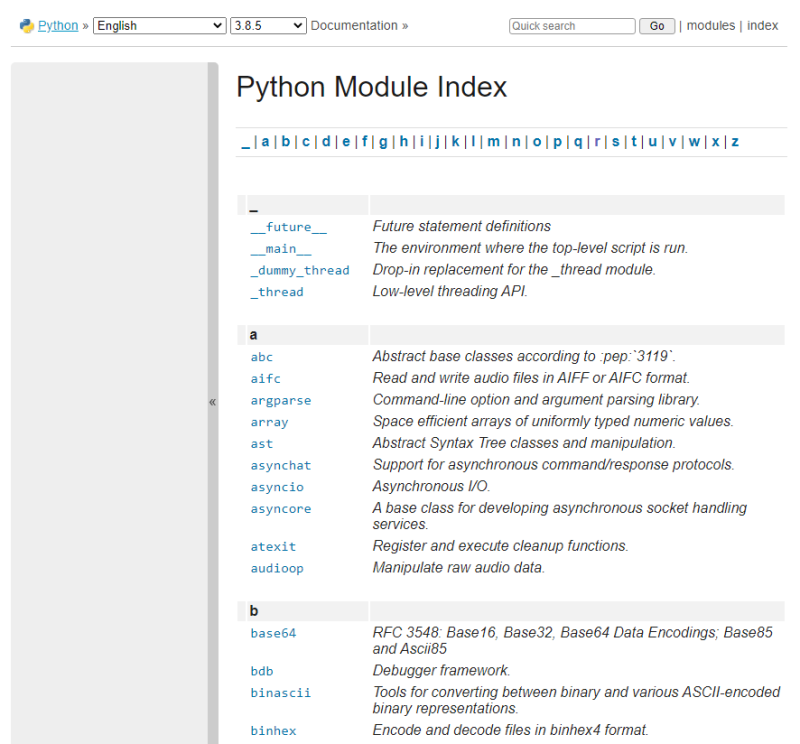Open the English language dropdown
Screen dimensions: 800x744
(159, 26)
